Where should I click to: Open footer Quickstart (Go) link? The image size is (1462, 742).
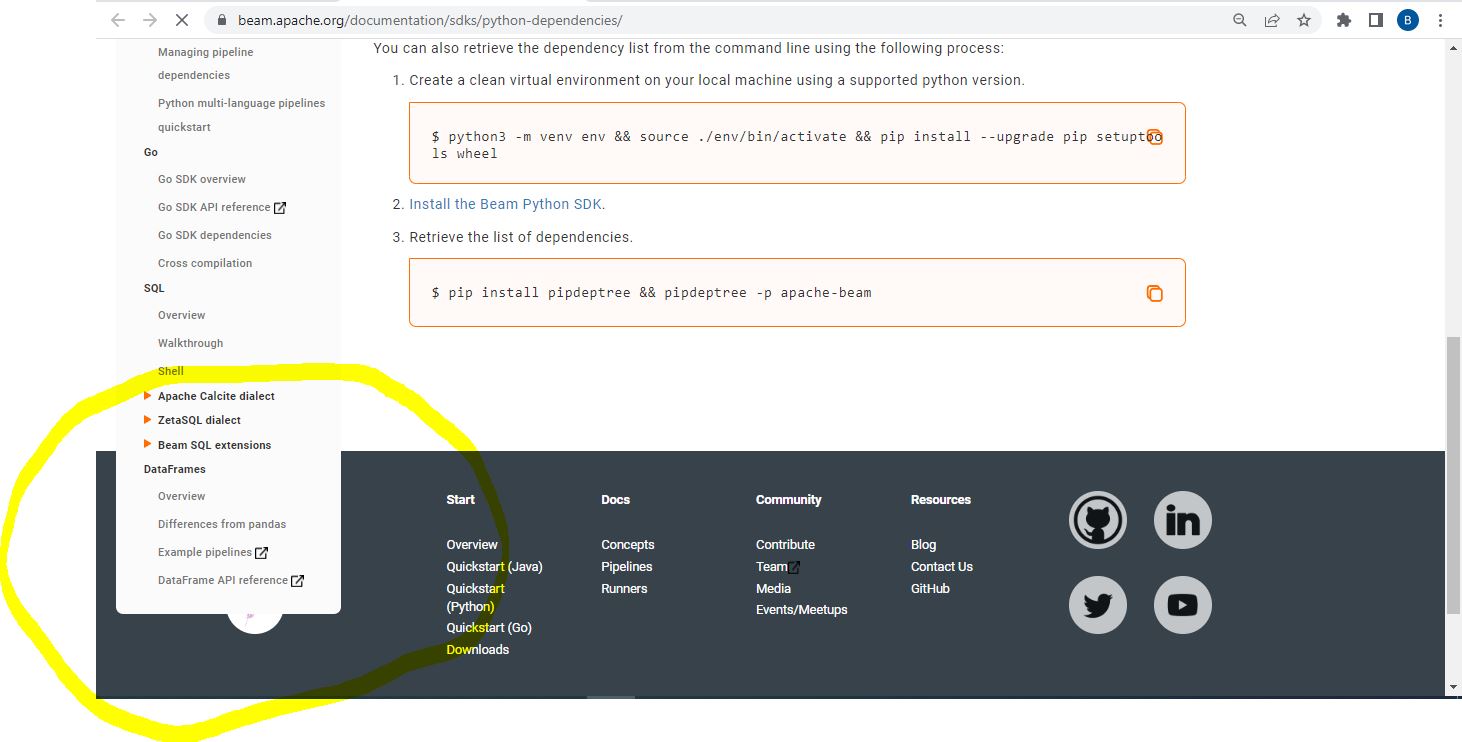point(489,628)
